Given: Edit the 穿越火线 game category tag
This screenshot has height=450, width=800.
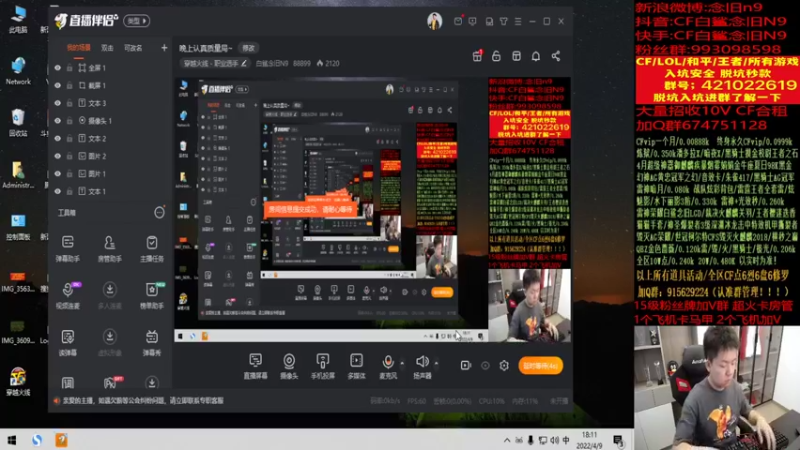Looking at the screenshot, I should pyautogui.click(x=215, y=63).
